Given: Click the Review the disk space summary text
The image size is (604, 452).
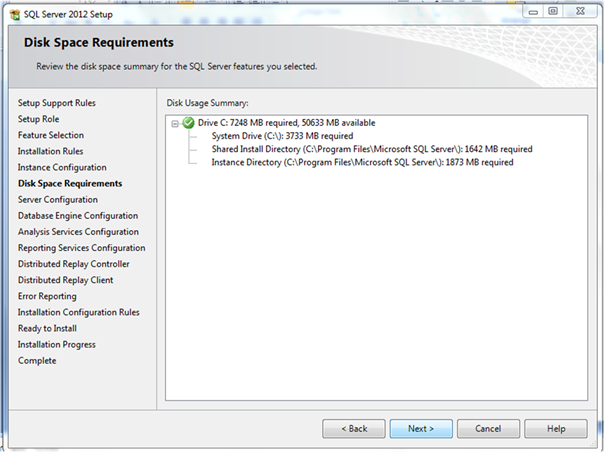Looking at the screenshot, I should coord(177,67).
